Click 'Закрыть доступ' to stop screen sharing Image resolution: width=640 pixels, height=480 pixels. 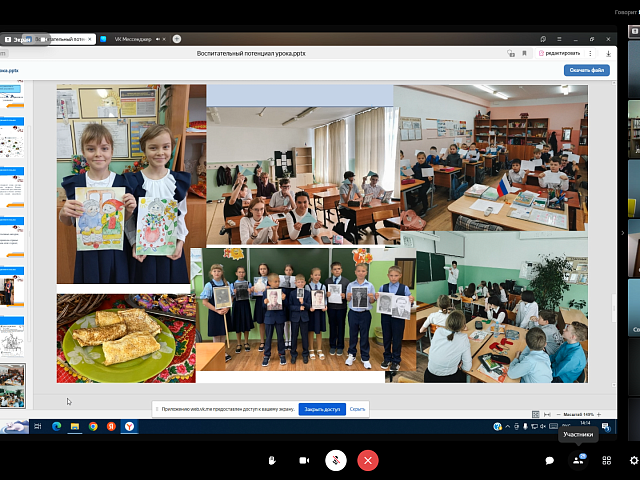pos(322,409)
